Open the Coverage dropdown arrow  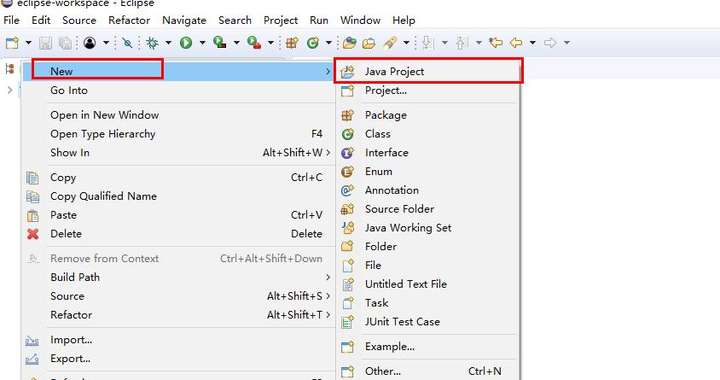pos(236,43)
